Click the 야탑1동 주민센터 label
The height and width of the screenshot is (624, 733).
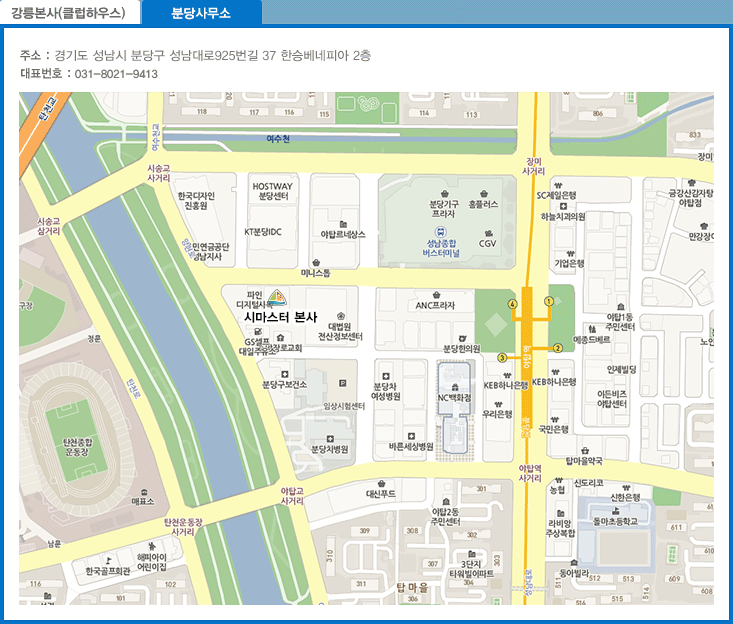point(620,322)
